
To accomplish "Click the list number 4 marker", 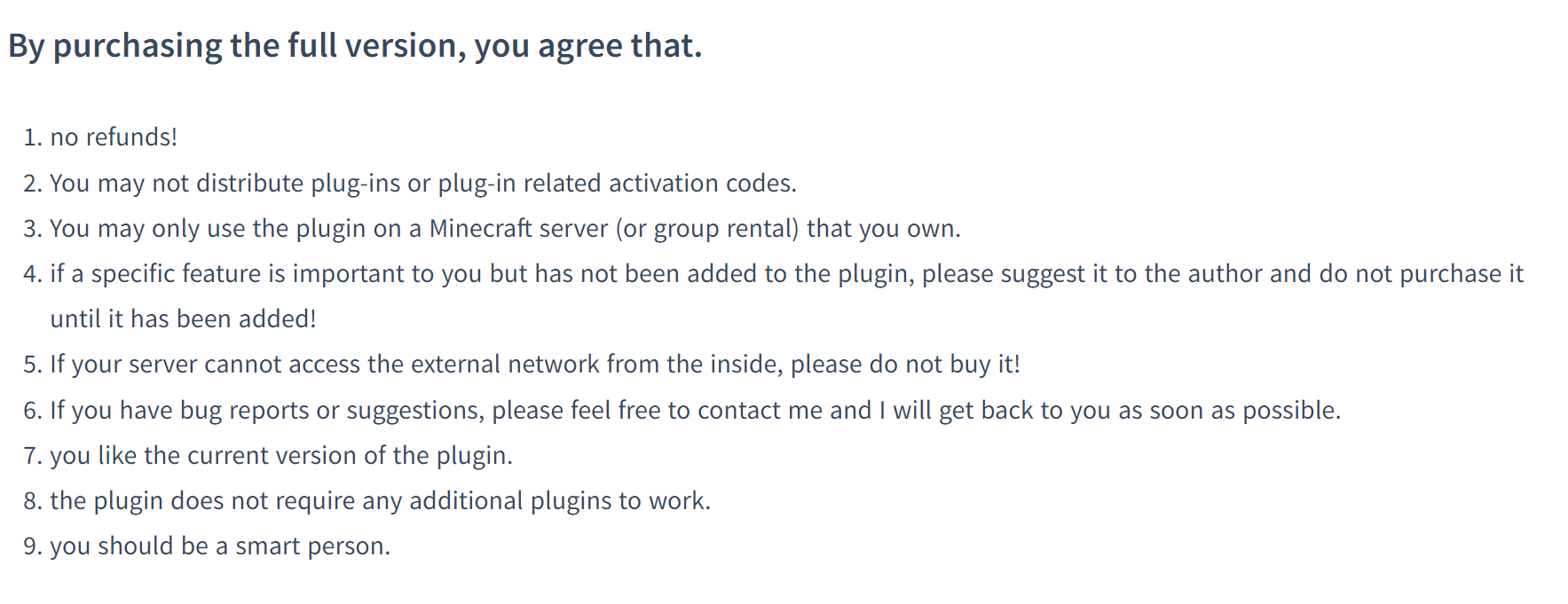I will 33,274.
